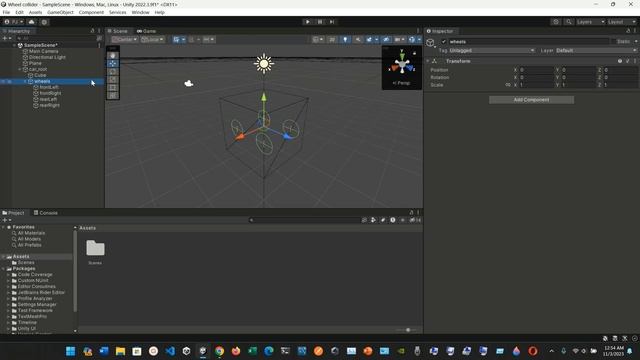Open Transform presets icon
This screenshot has width=640, height=360.
point(627,61)
